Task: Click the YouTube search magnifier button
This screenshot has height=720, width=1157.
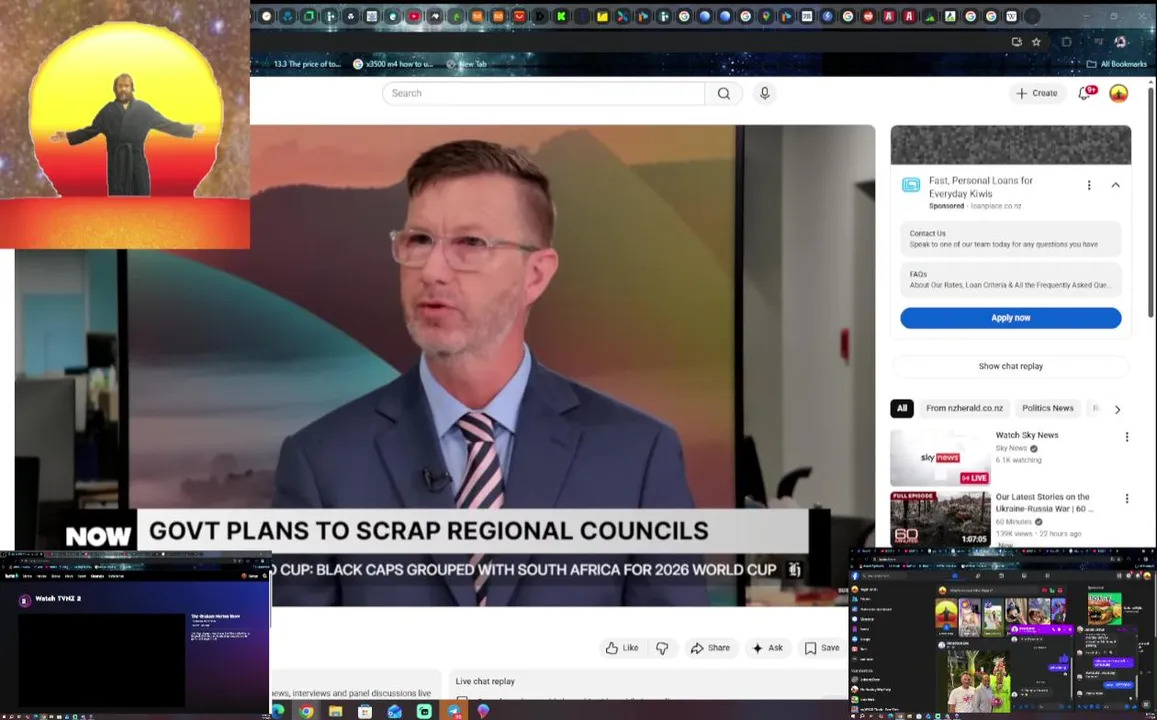Action: [x=724, y=94]
